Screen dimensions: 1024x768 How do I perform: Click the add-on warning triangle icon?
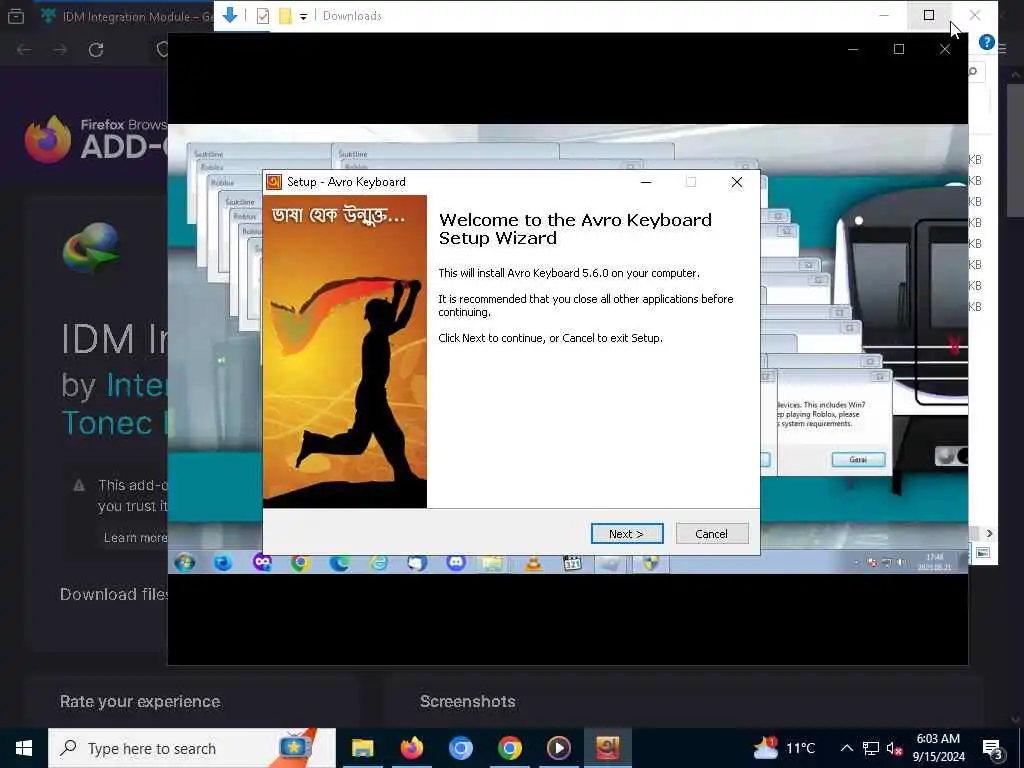[79, 485]
